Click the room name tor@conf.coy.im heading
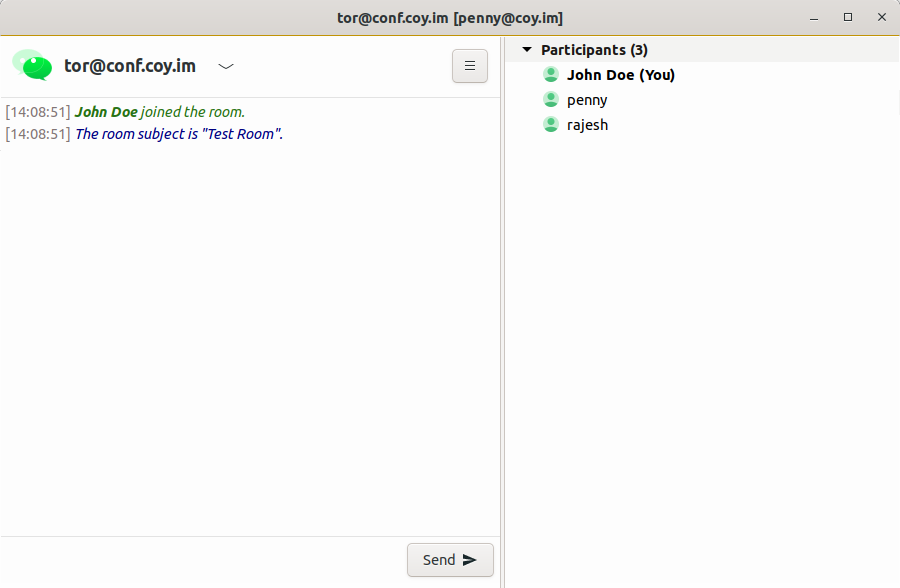This screenshot has height=588, width=900. [x=130, y=66]
